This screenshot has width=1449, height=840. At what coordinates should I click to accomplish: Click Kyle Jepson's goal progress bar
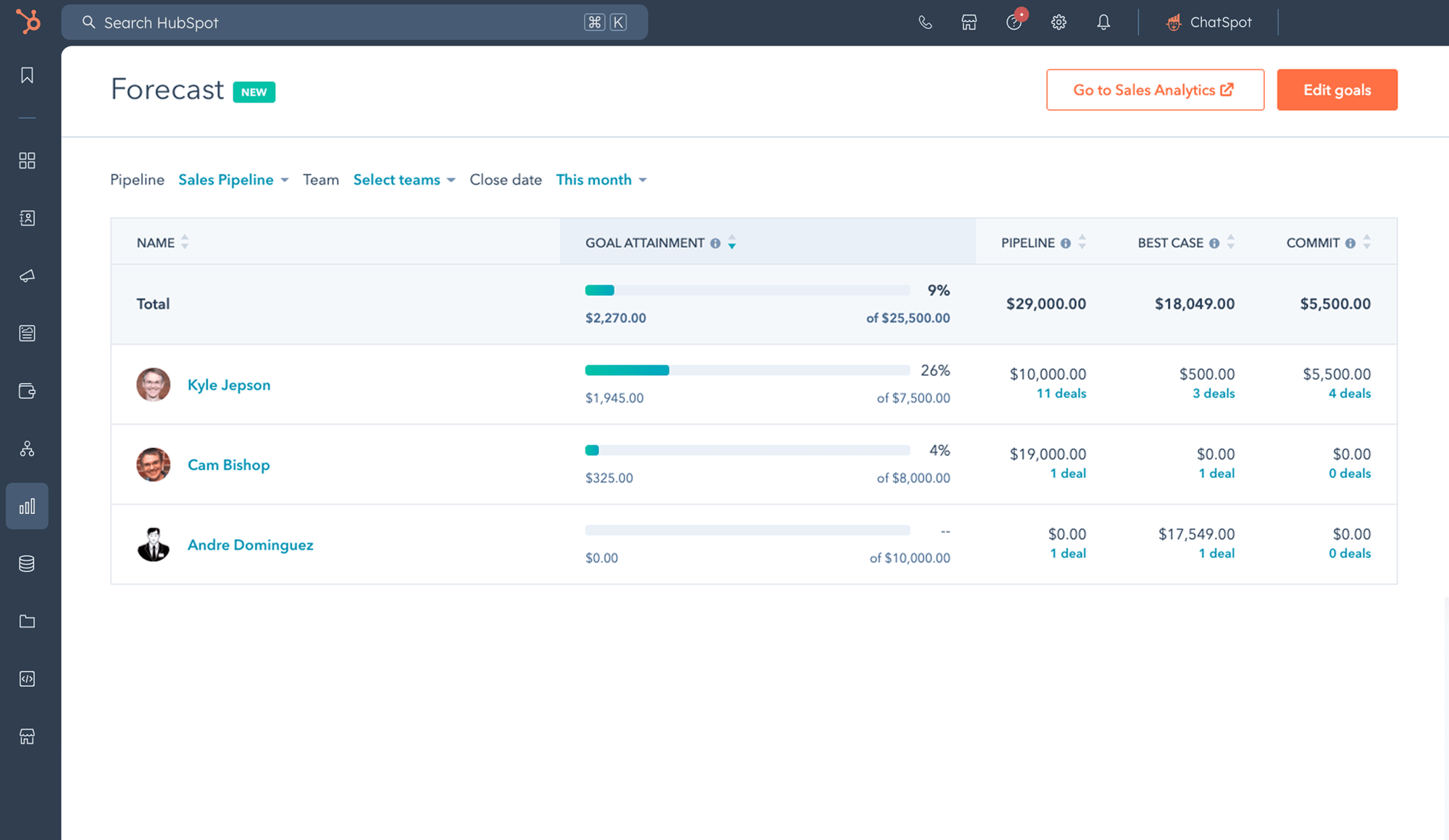point(747,370)
